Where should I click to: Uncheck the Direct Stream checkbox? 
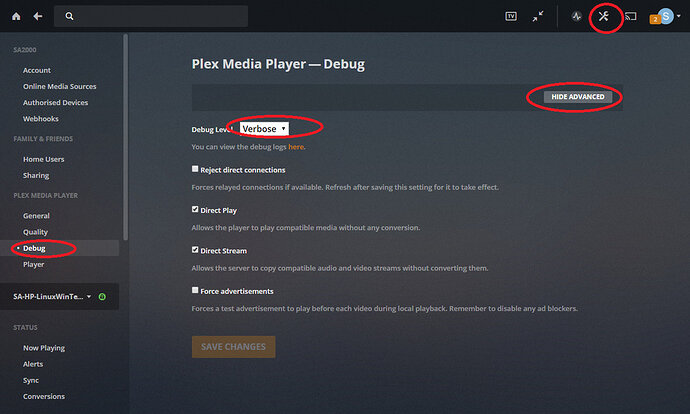tap(195, 250)
